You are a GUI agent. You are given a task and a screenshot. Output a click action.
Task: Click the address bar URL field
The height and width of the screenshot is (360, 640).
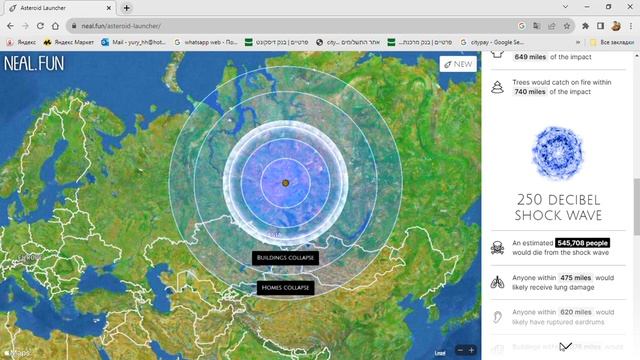pyautogui.click(x=294, y=26)
